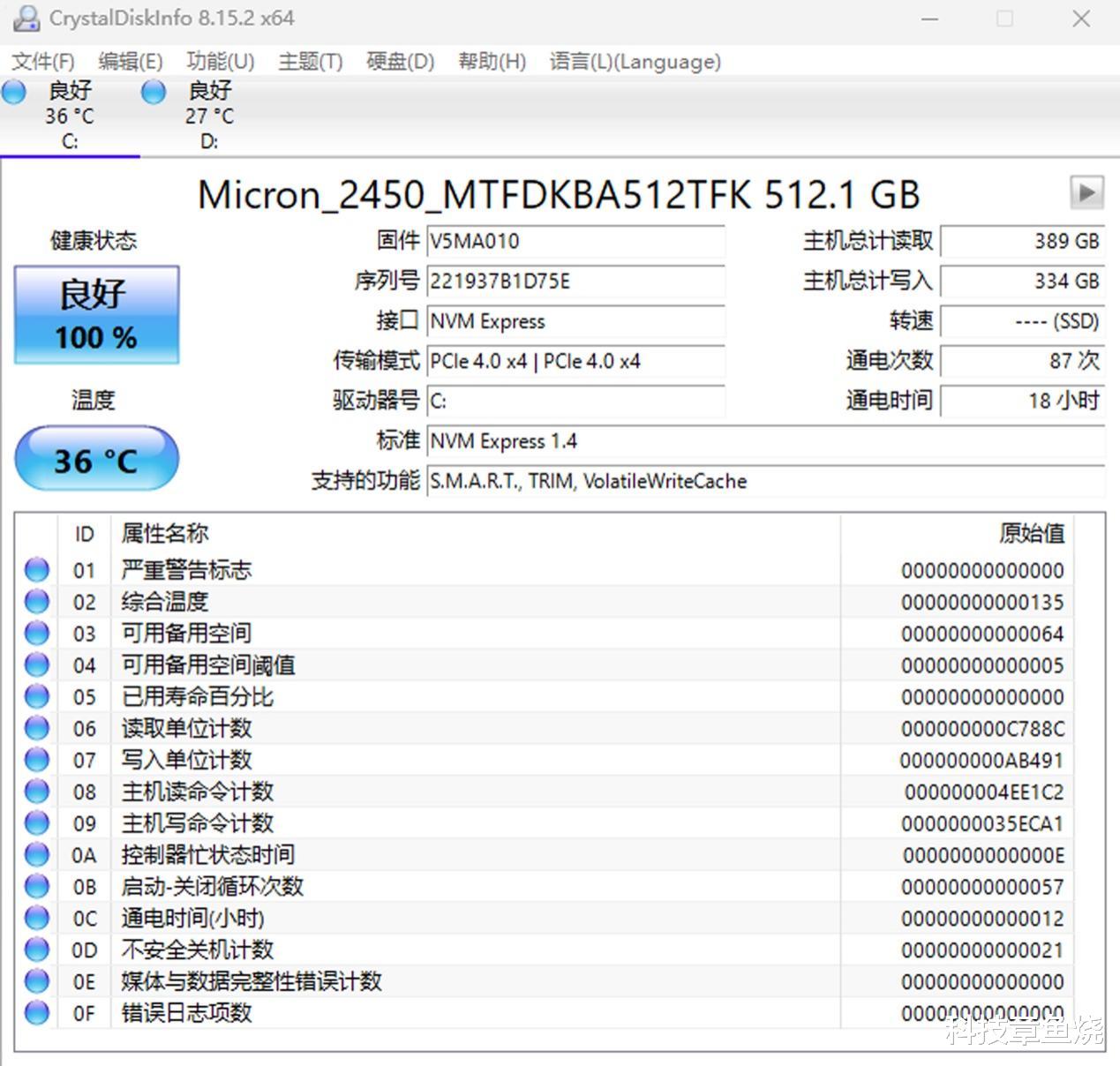Click the status dot for 媒体与数据完整性错误计数
Image resolution: width=1120 pixels, height=1066 pixels.
[x=36, y=981]
